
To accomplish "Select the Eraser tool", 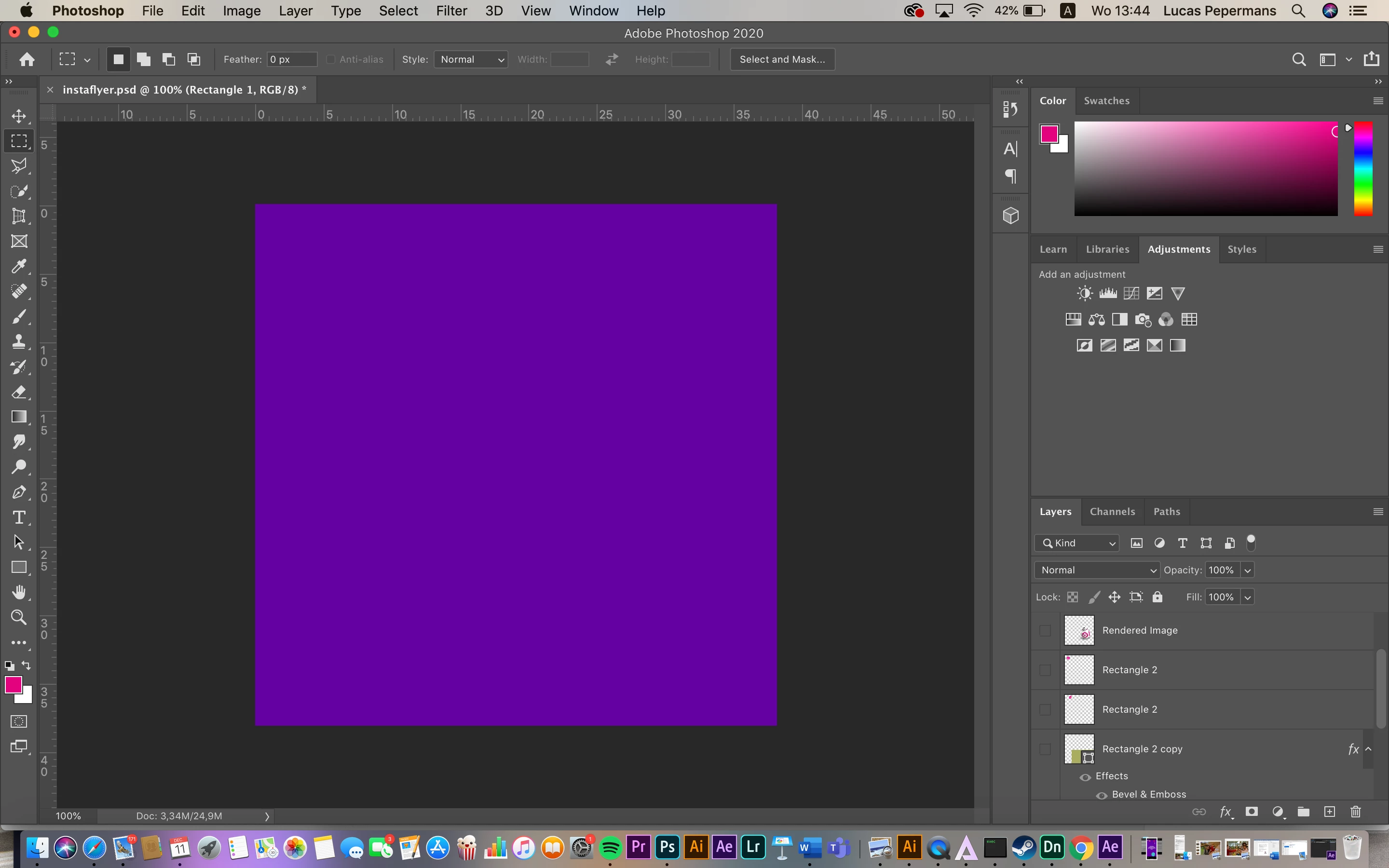I will 19,392.
